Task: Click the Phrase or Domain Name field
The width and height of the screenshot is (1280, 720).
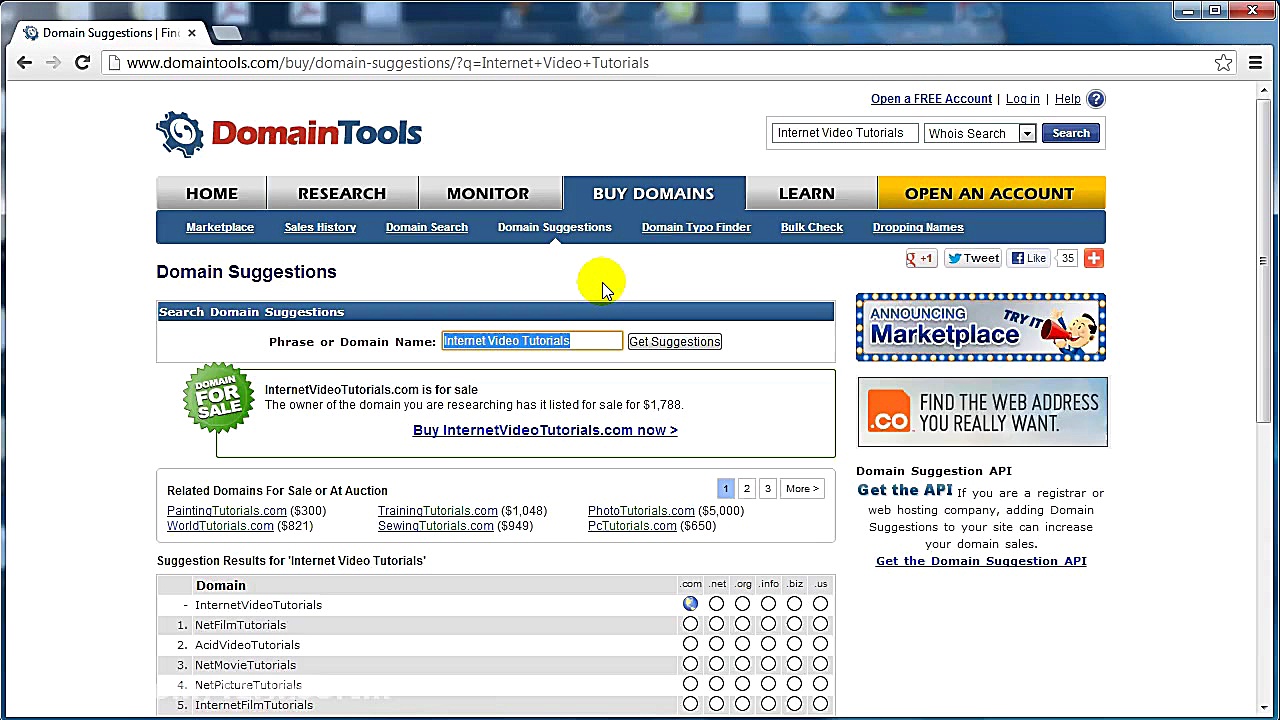Action: click(531, 341)
